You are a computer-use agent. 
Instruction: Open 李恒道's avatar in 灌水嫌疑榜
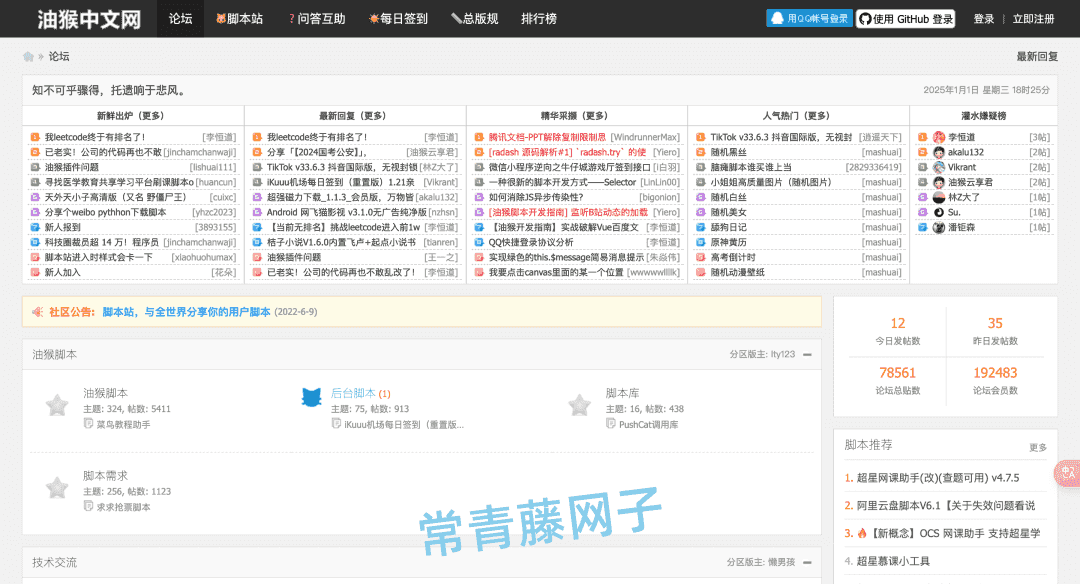tap(939, 137)
